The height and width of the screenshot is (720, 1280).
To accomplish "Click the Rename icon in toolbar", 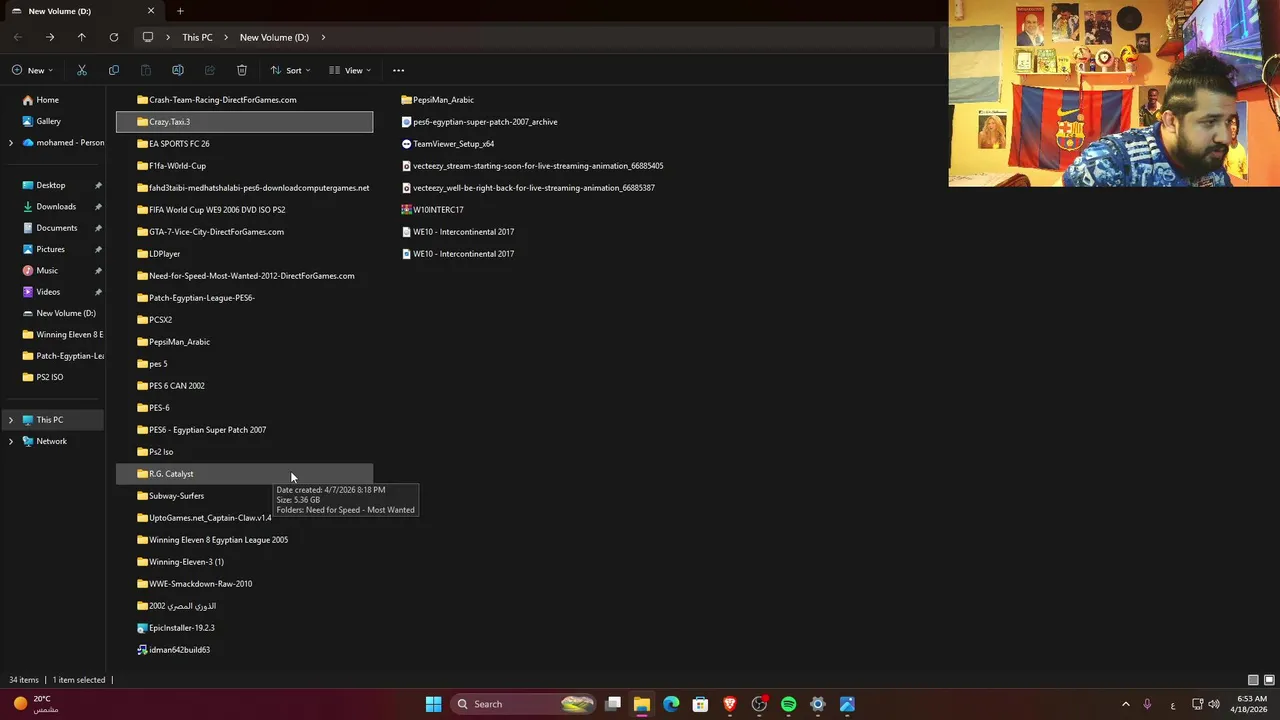I will tap(178, 70).
